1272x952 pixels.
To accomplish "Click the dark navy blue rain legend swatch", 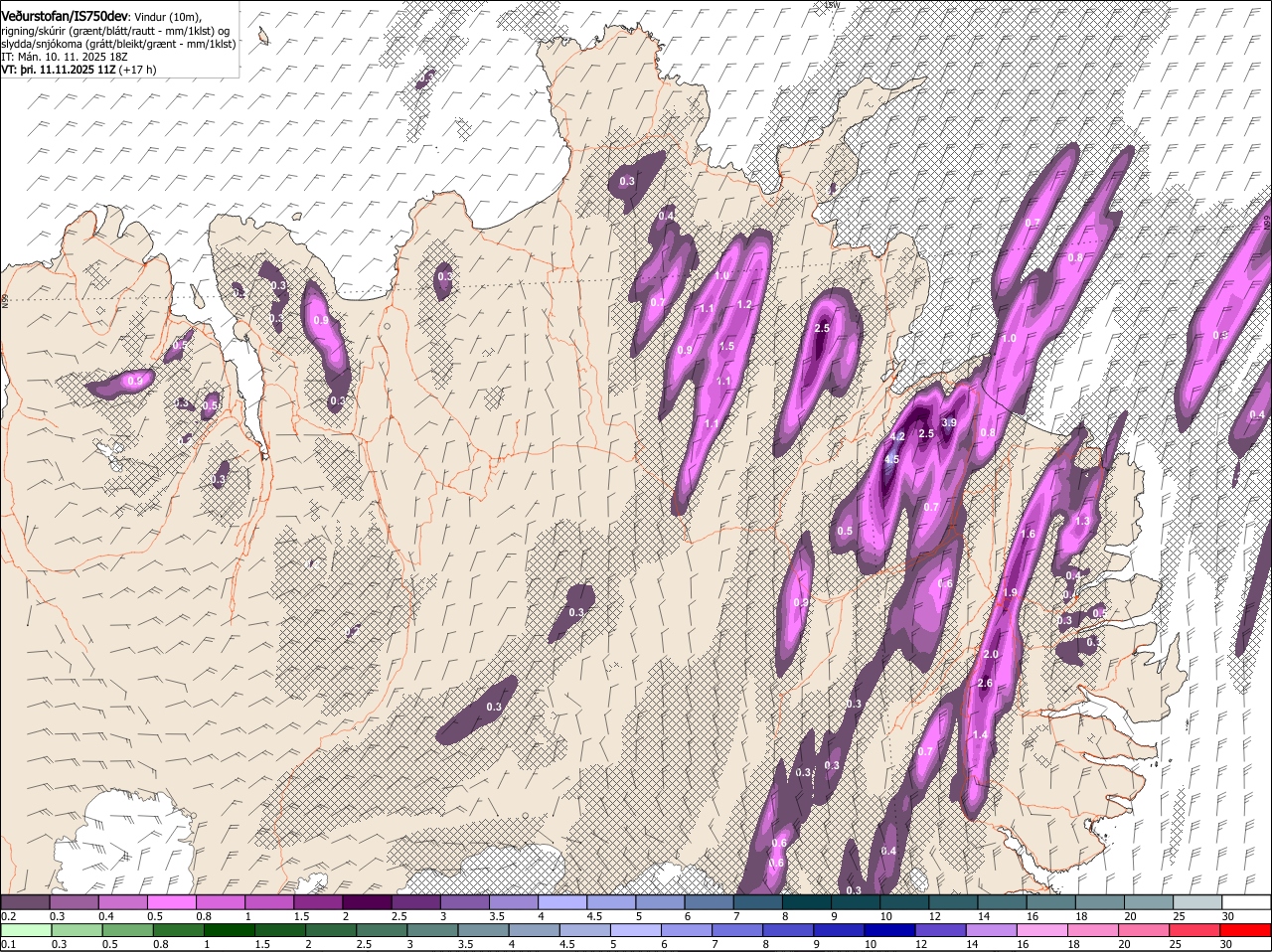I will 889,931.
